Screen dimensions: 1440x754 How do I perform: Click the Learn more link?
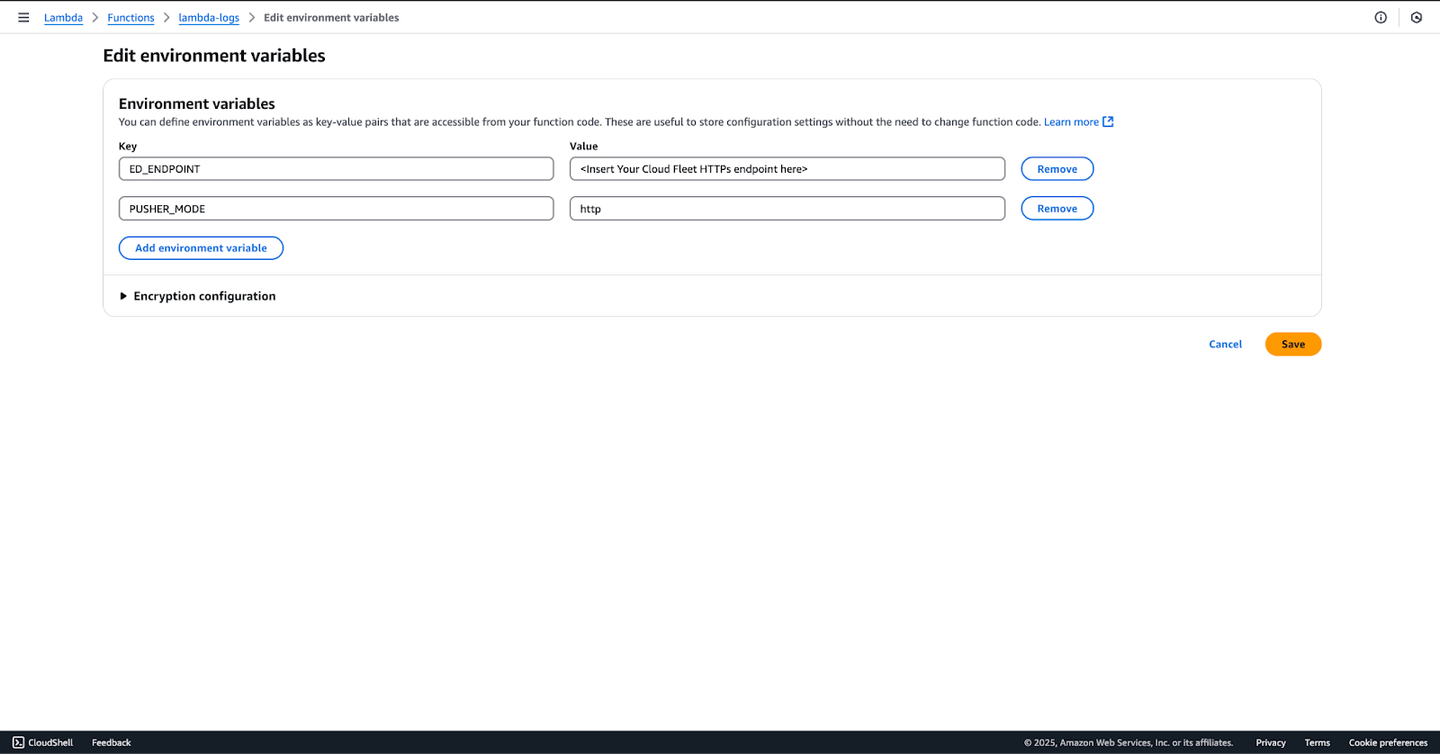pyautogui.click(x=1071, y=122)
